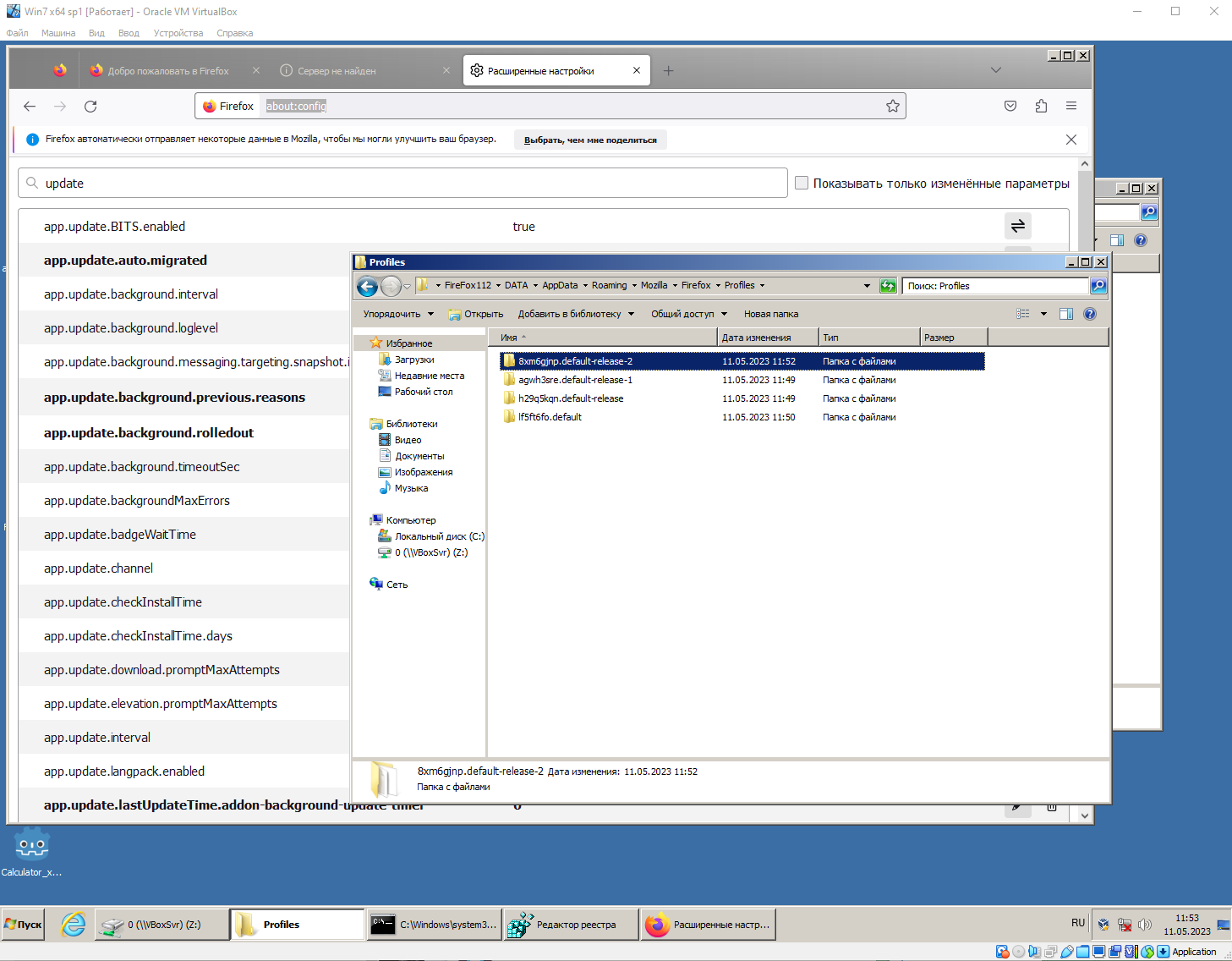Screen dimensions: 1232x961
Task: Go back in Profiles Explorer window
Action: (x=367, y=286)
